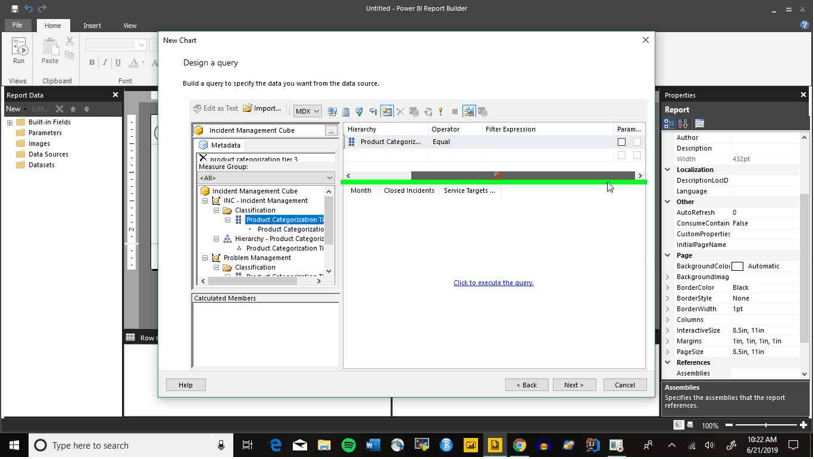This screenshot has height=459, width=814.
Task: Open Spotify from the taskbar
Action: pos(348,446)
